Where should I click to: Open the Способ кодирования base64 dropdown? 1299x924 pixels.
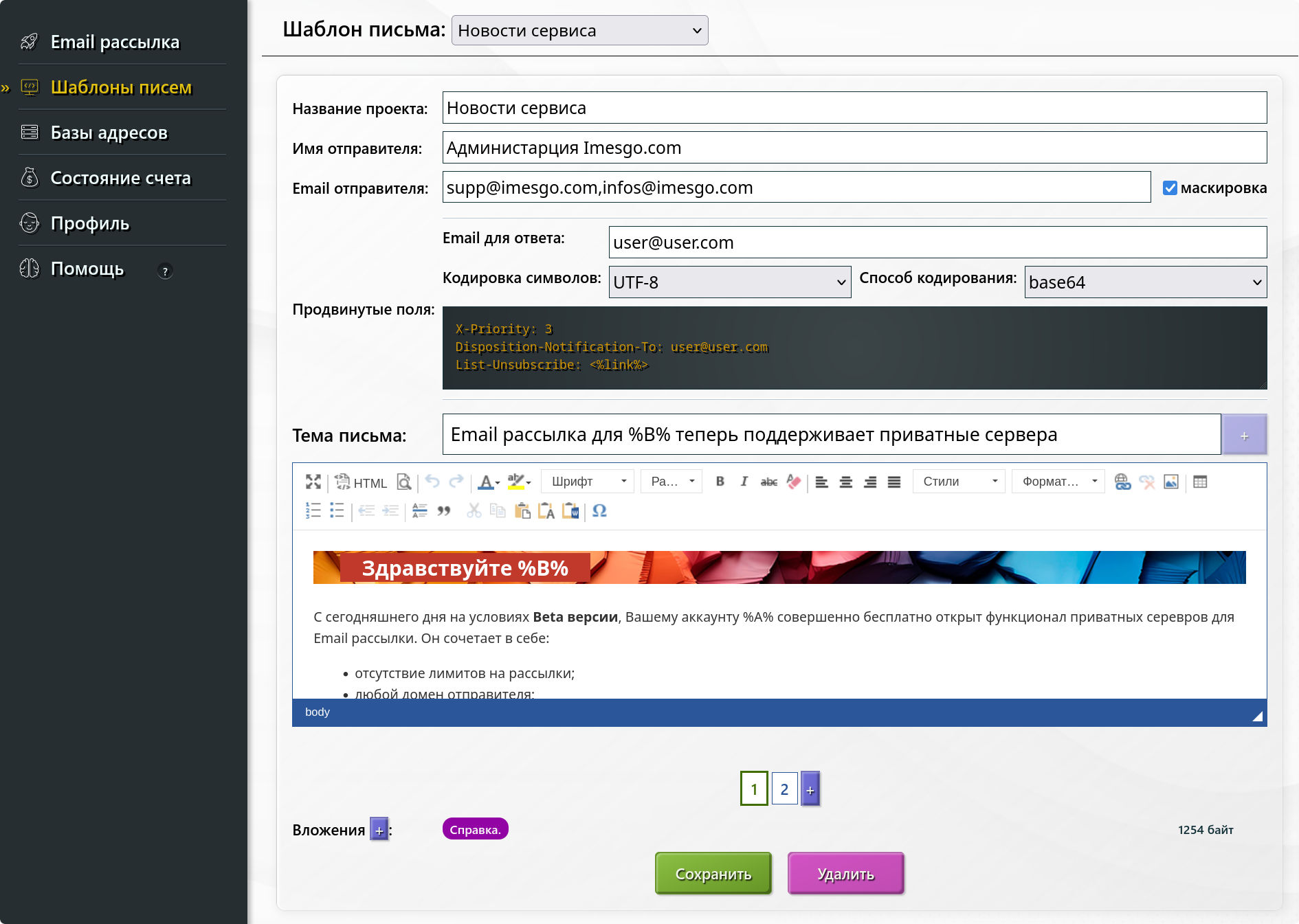point(1145,282)
